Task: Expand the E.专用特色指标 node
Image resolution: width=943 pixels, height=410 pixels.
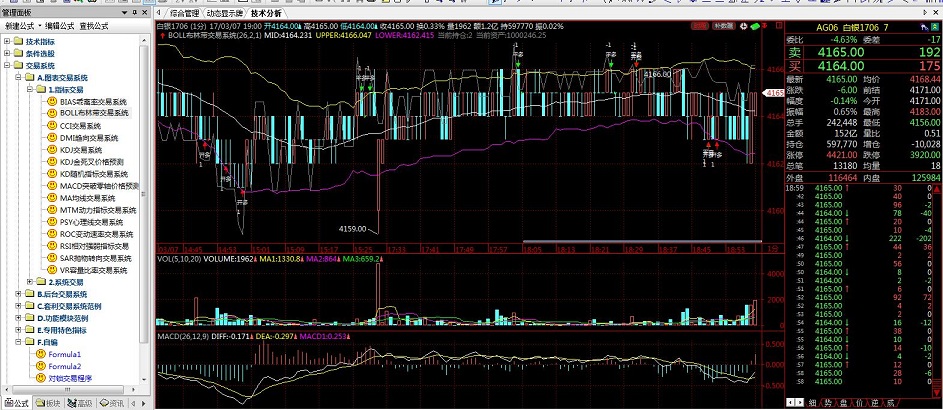Action: [19, 330]
